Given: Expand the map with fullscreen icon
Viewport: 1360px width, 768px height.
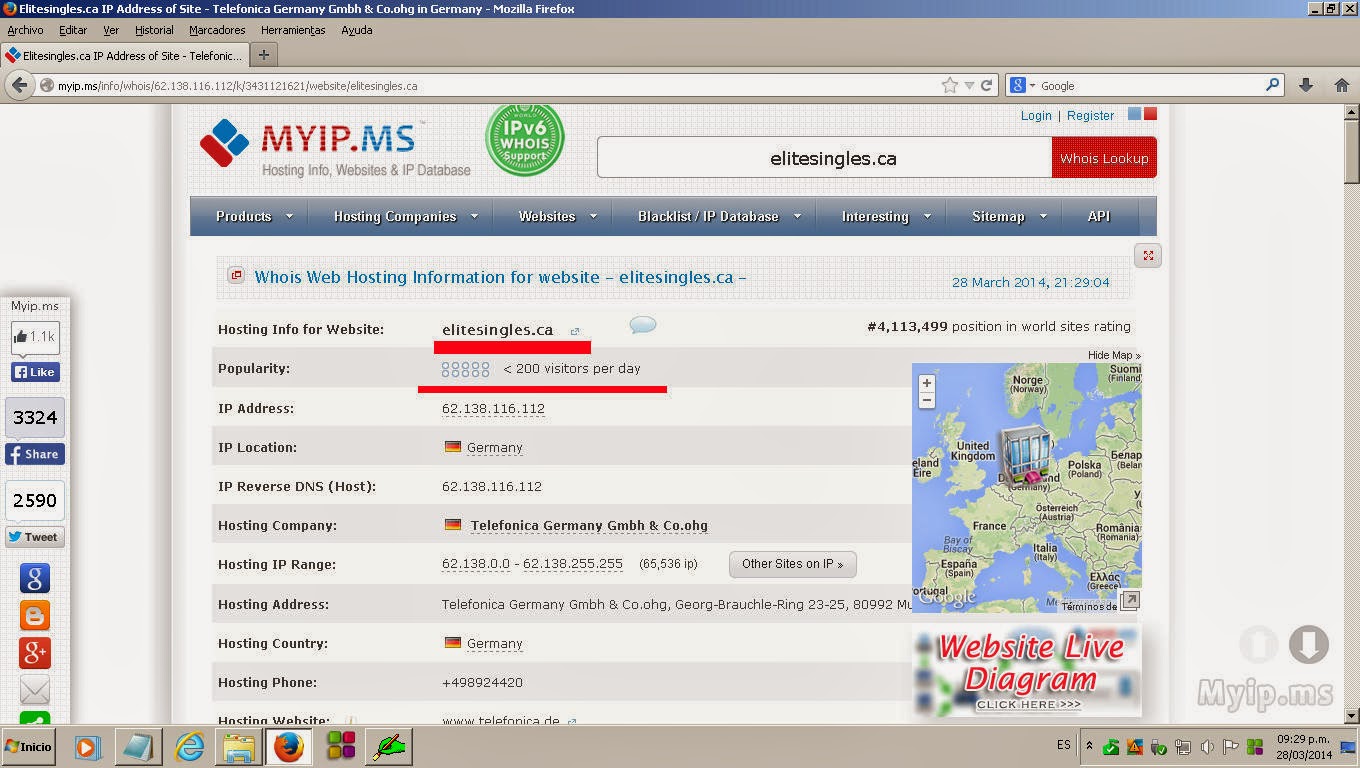Looking at the screenshot, I should (x=1129, y=600).
